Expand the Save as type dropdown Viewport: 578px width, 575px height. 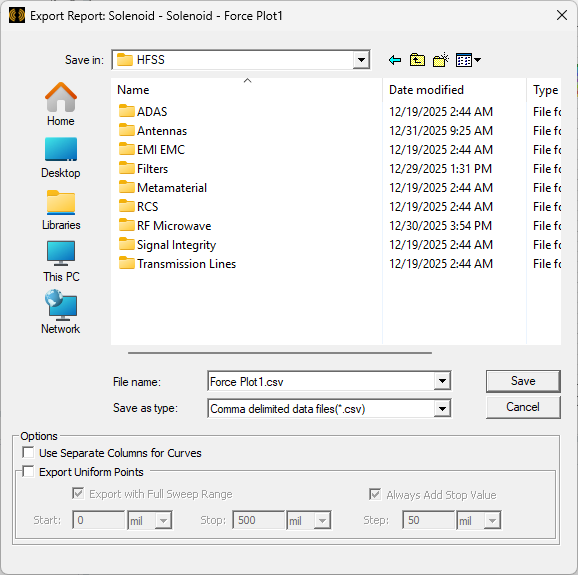[442, 408]
